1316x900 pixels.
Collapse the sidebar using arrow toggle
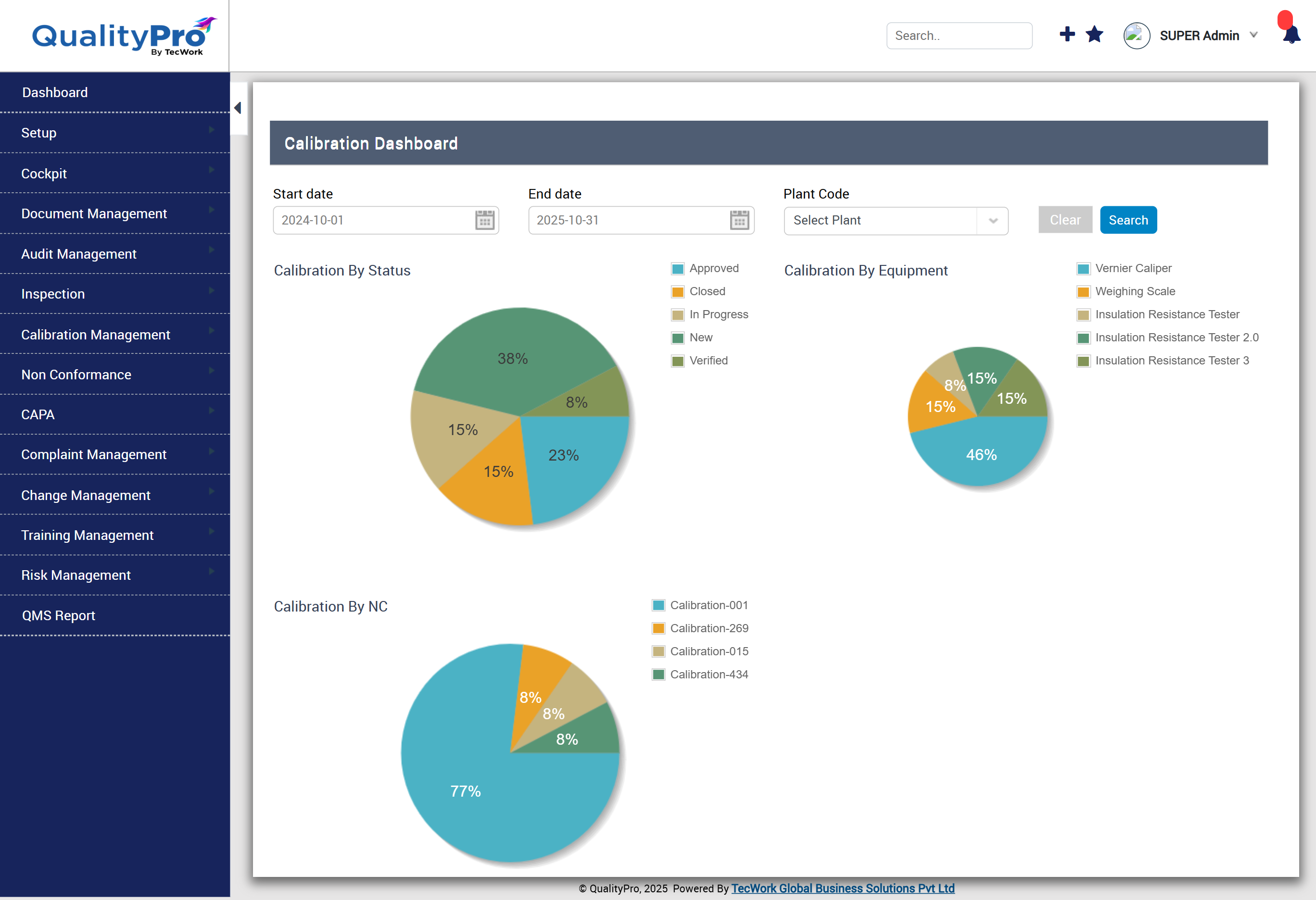coord(238,108)
